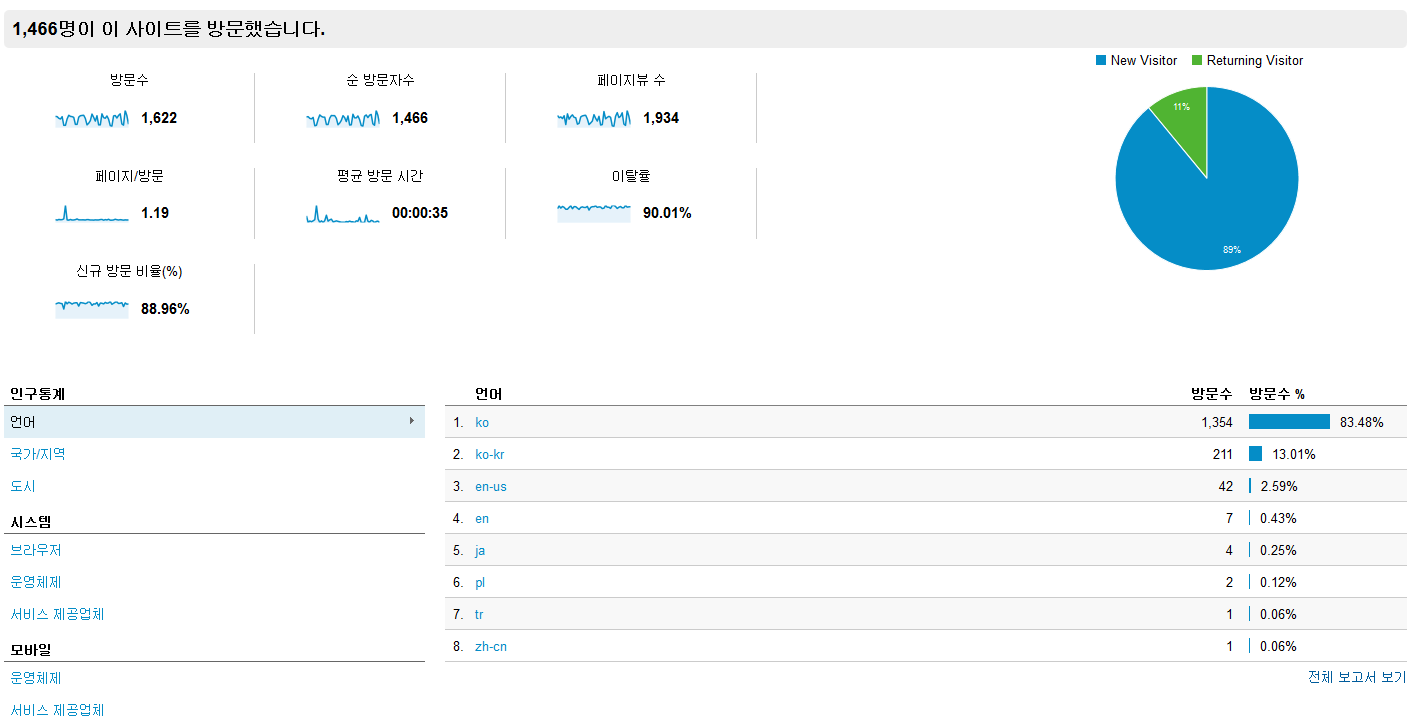The image size is (1413, 725).
Task: Click the 페이지/방문 sparkline chart
Action: (92, 213)
